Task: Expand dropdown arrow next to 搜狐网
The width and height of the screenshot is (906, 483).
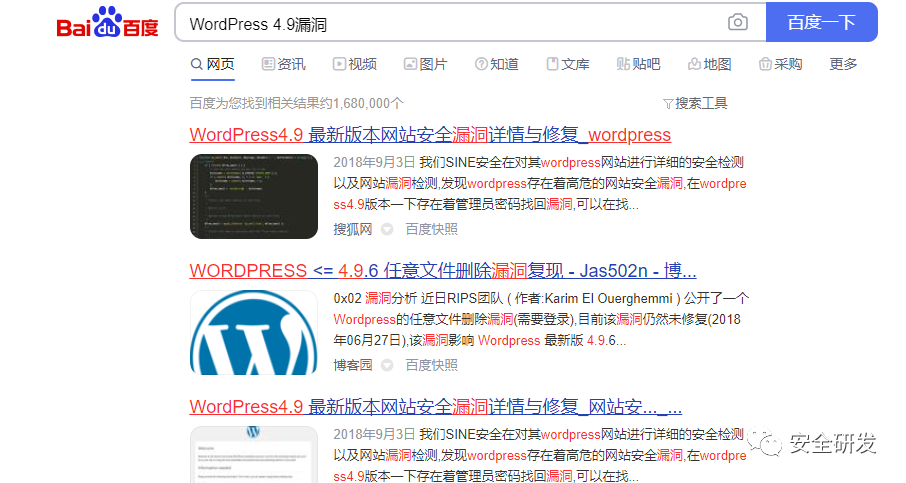Action: pos(387,229)
